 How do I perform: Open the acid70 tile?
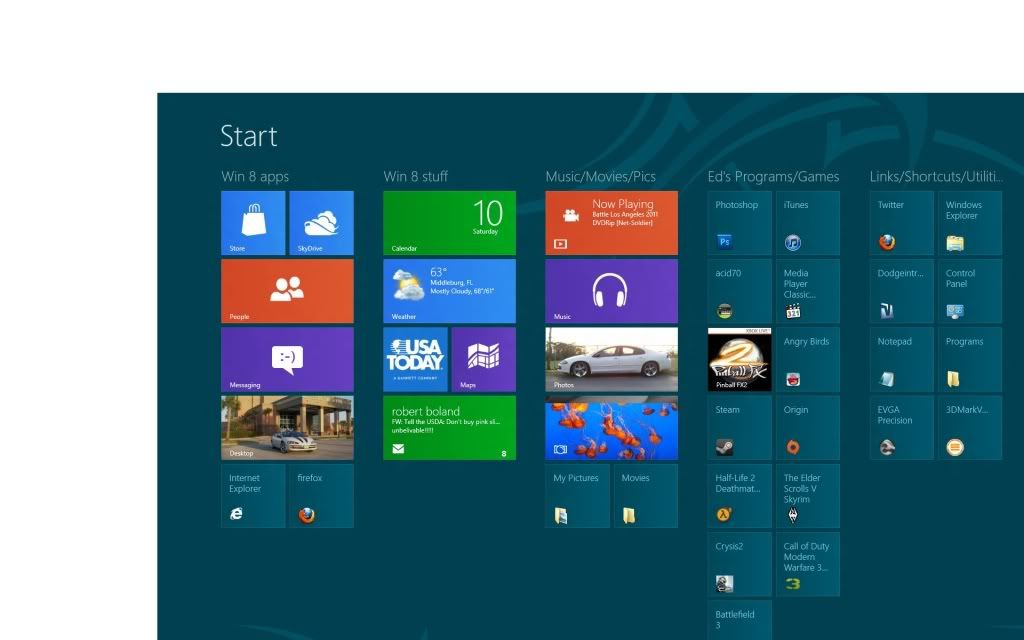pyautogui.click(x=739, y=291)
